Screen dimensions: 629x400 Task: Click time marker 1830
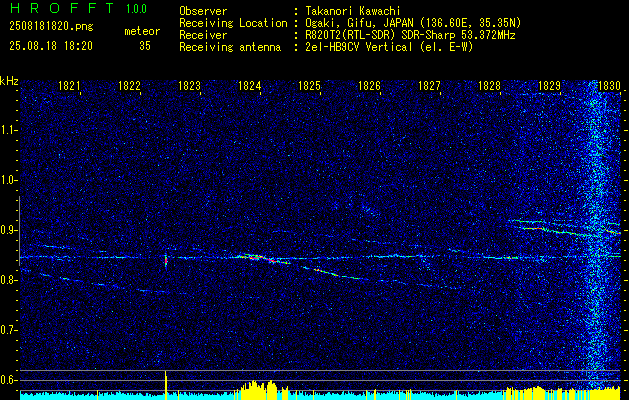(609, 85)
